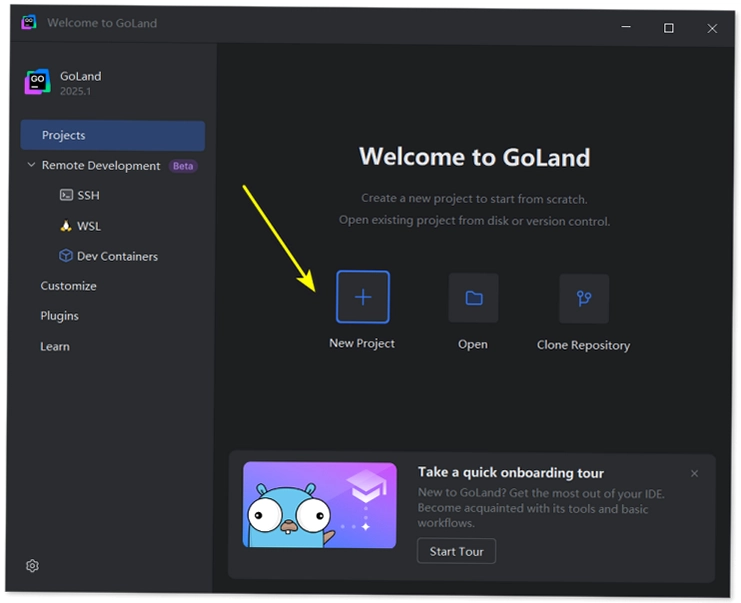Click the GoLand 2025.1 version text

(76, 91)
